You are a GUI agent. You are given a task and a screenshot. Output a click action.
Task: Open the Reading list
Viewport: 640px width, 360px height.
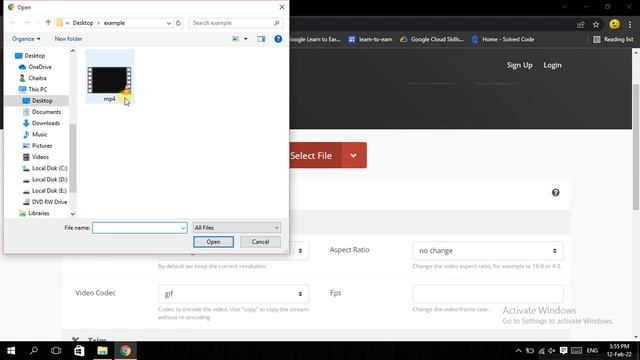(613, 39)
